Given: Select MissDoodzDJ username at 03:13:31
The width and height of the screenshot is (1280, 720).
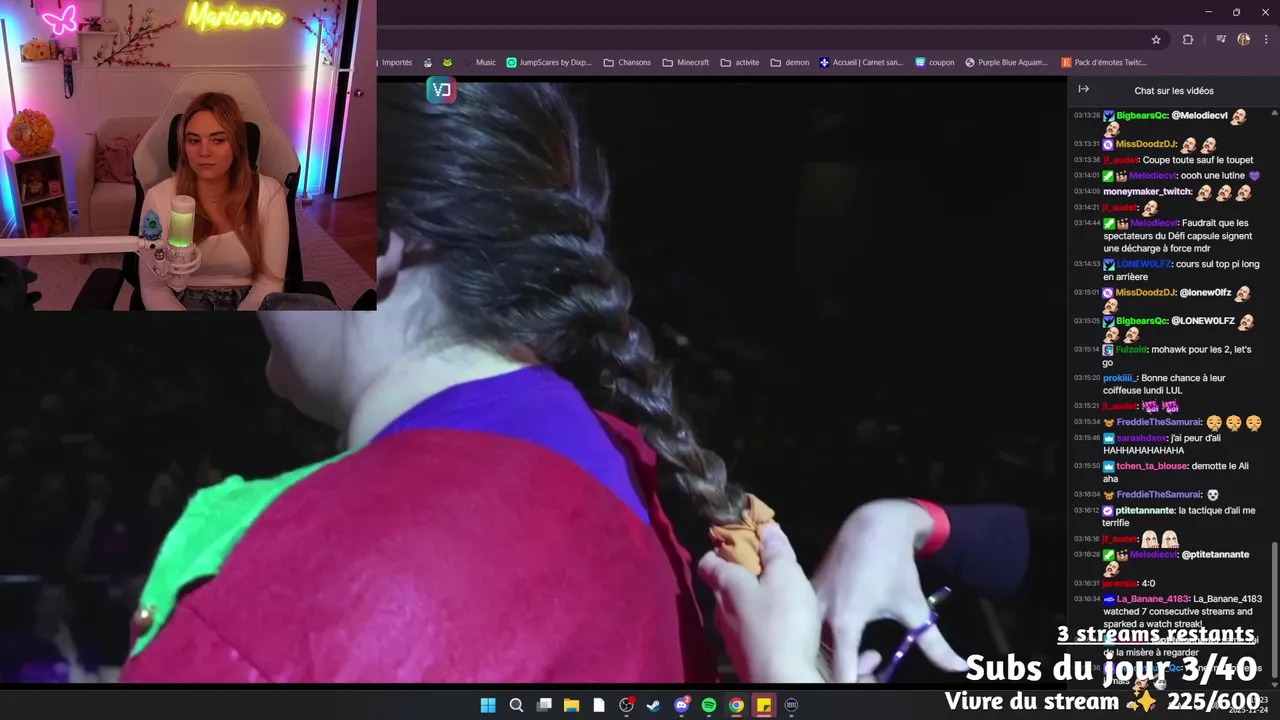Looking at the screenshot, I should point(1146,144).
